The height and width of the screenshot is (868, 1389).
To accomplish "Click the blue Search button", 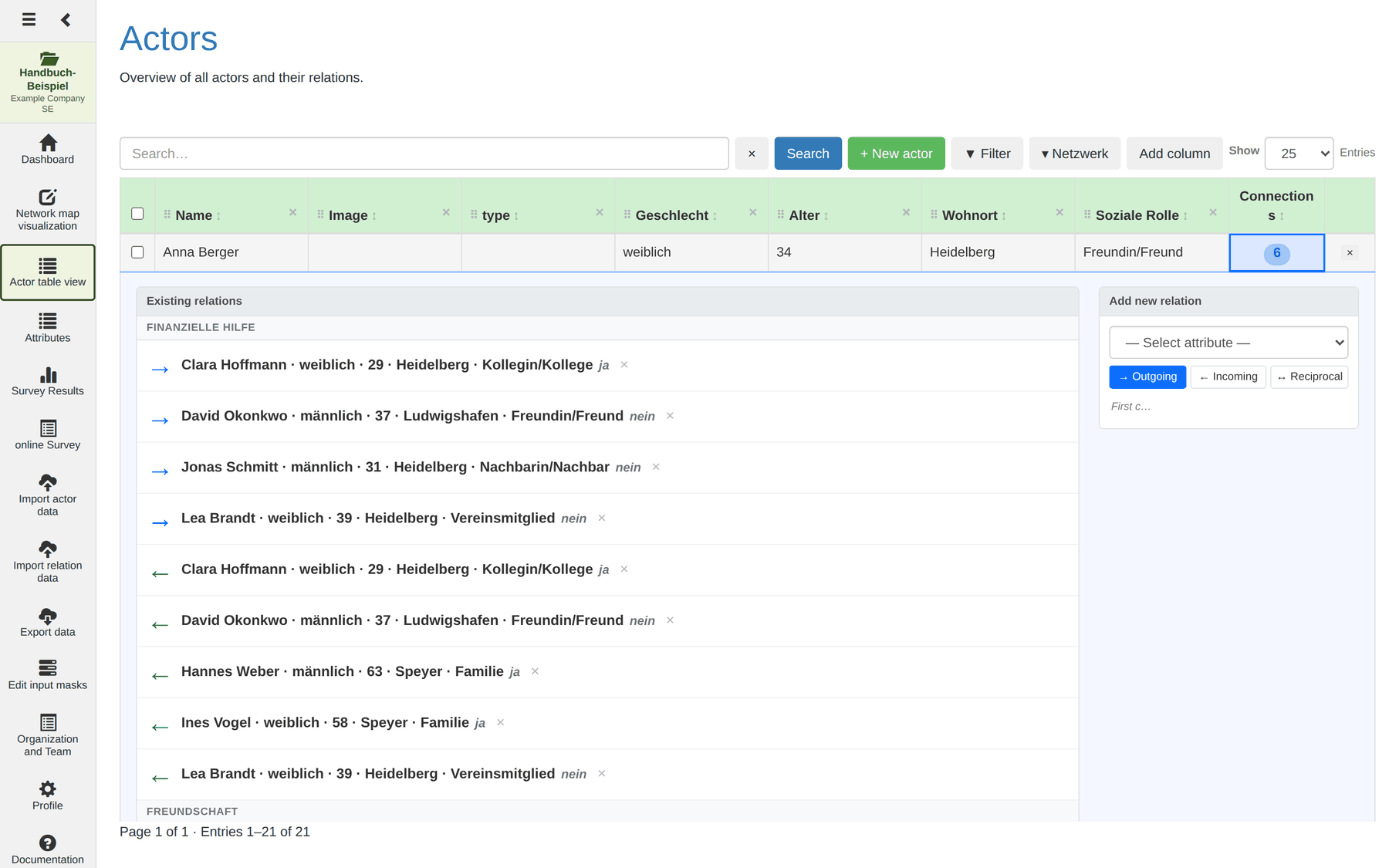I will coord(808,154).
